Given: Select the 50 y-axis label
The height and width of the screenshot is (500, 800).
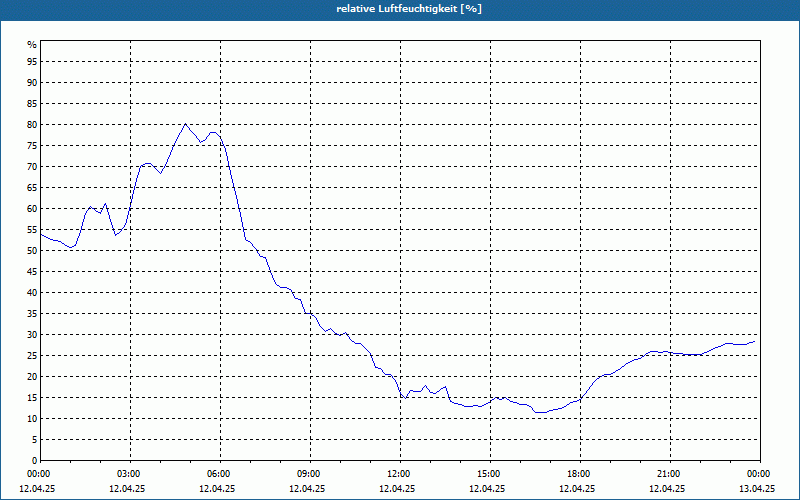Looking at the screenshot, I should [x=32, y=251].
